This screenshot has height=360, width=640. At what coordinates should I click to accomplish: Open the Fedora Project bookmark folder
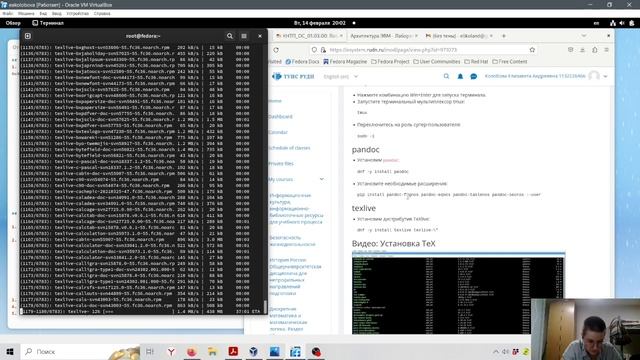click(390, 62)
